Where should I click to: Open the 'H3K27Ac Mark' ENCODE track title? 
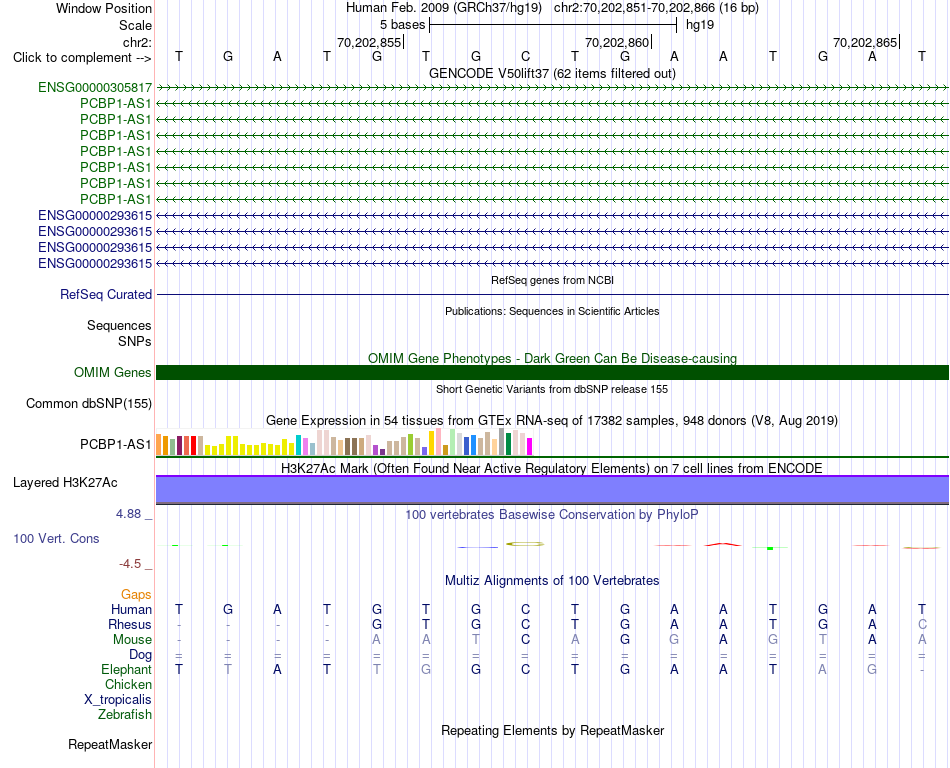coord(552,468)
